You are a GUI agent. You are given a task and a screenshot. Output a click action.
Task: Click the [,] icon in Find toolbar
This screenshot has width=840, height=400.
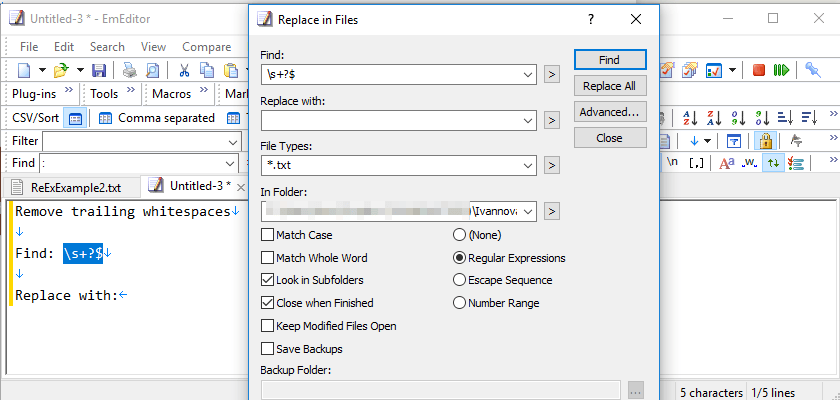[x=696, y=163]
